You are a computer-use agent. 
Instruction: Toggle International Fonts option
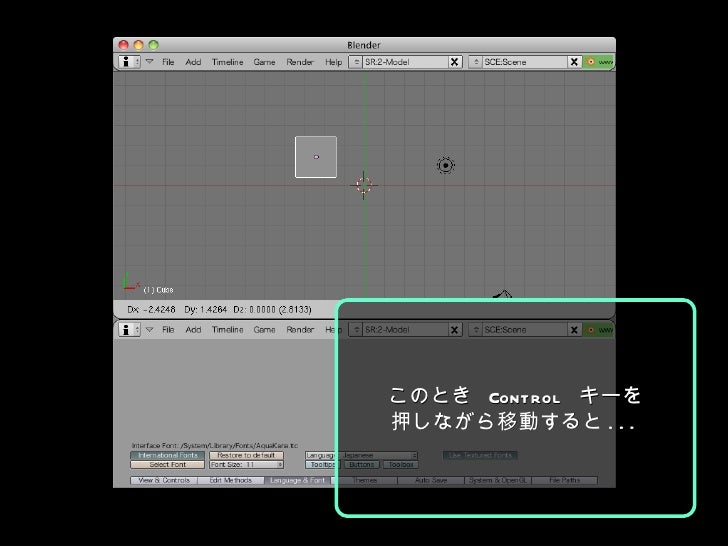168,455
